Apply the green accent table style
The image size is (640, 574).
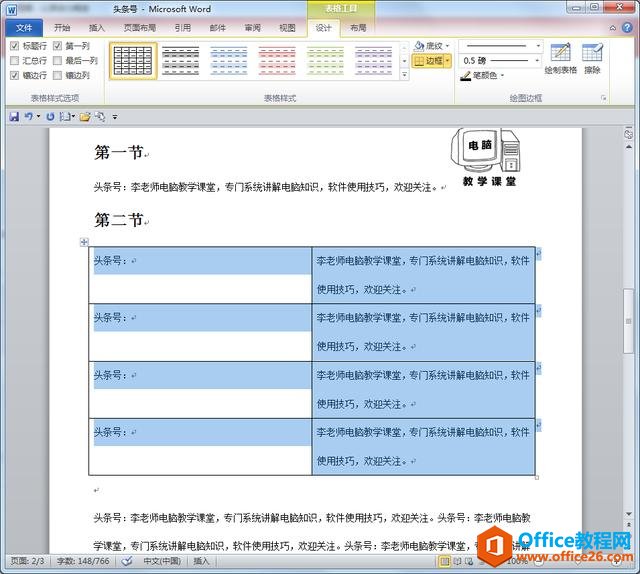pos(325,61)
